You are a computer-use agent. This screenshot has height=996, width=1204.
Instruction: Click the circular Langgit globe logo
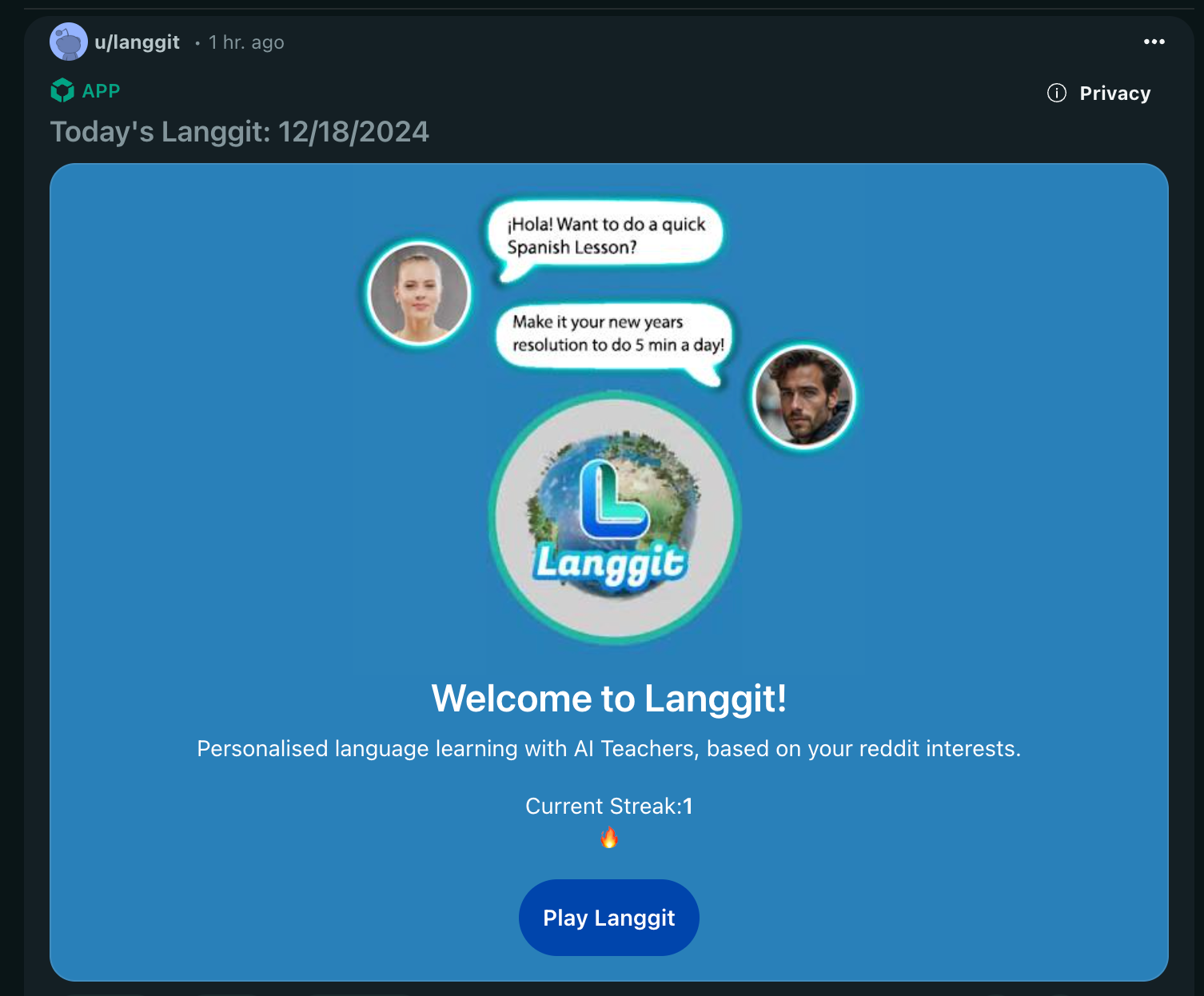click(x=614, y=518)
